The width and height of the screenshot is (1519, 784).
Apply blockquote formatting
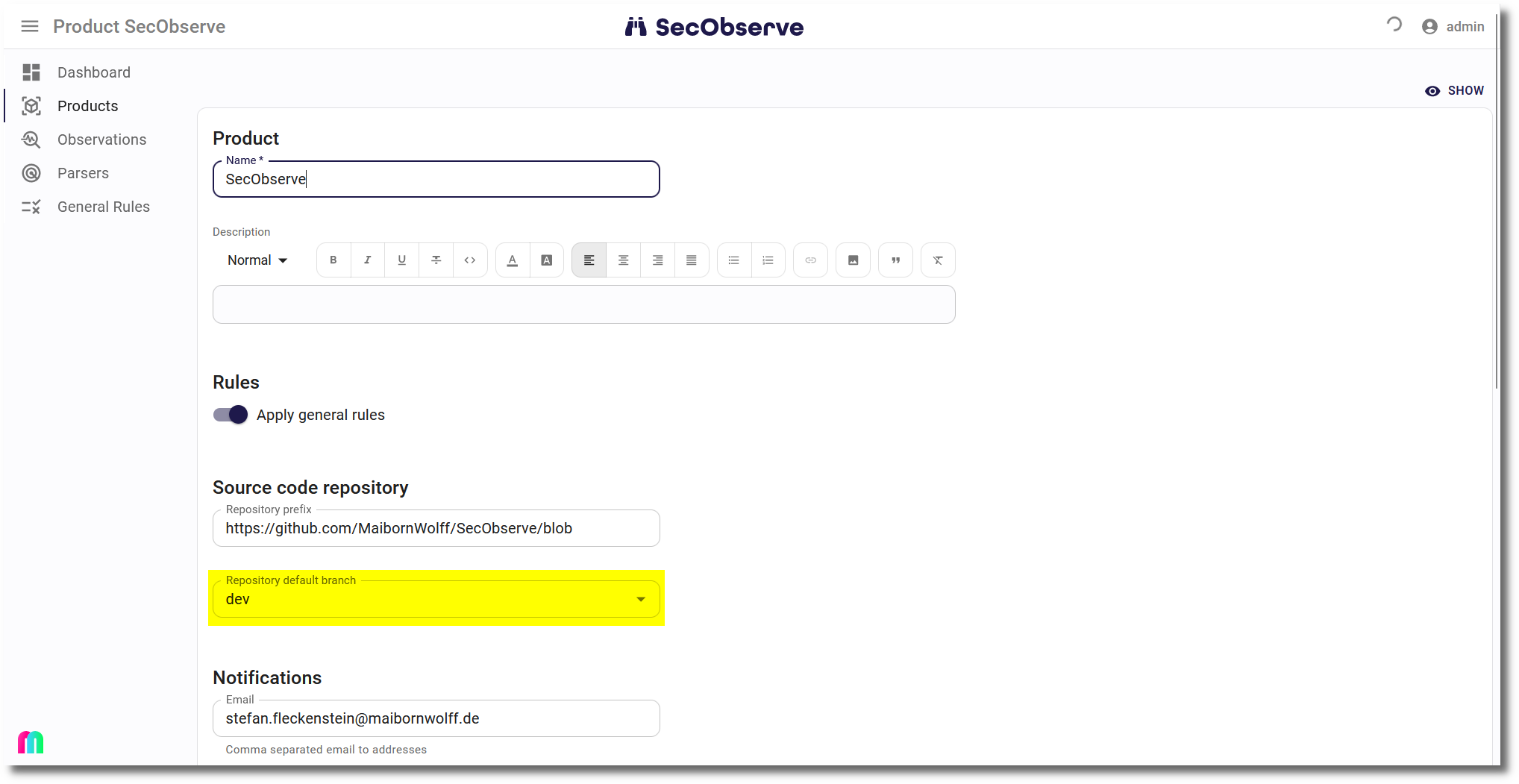point(895,260)
